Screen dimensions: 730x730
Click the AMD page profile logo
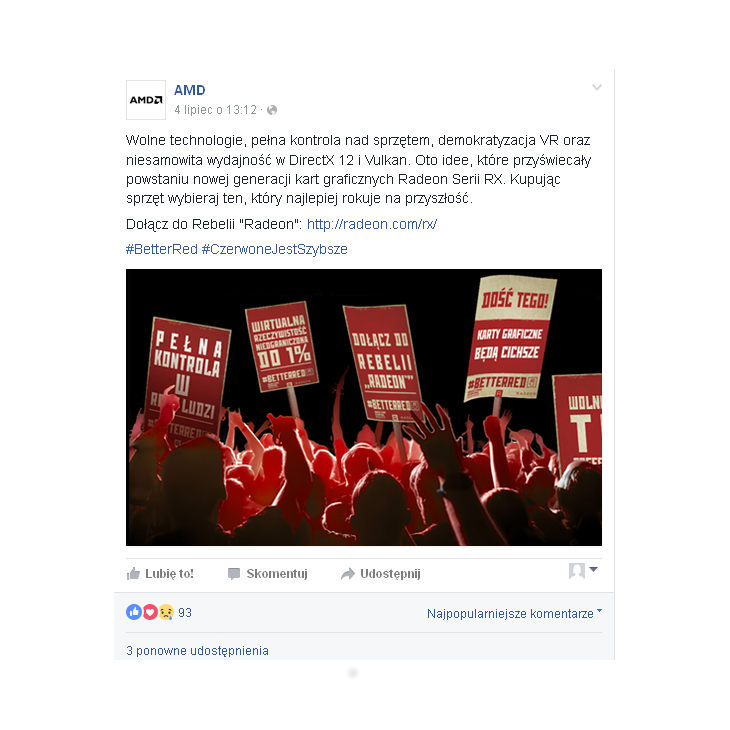pyautogui.click(x=146, y=100)
